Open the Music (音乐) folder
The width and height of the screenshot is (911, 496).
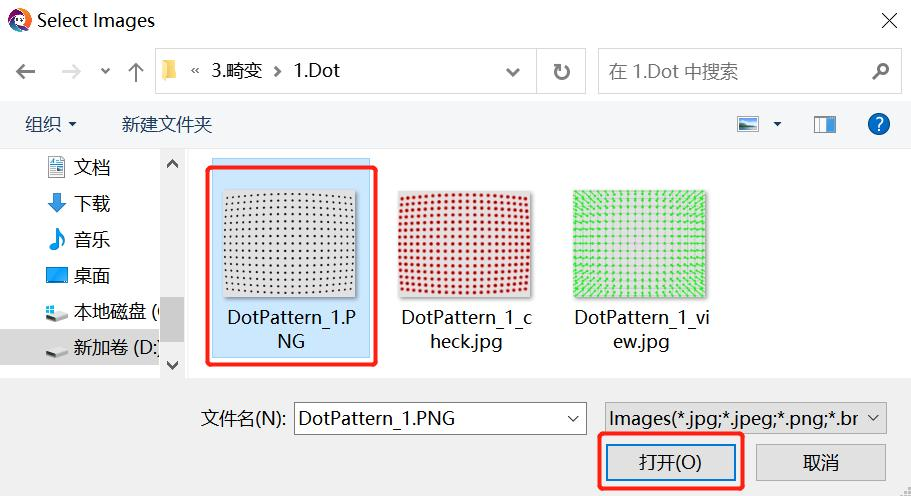[91, 240]
